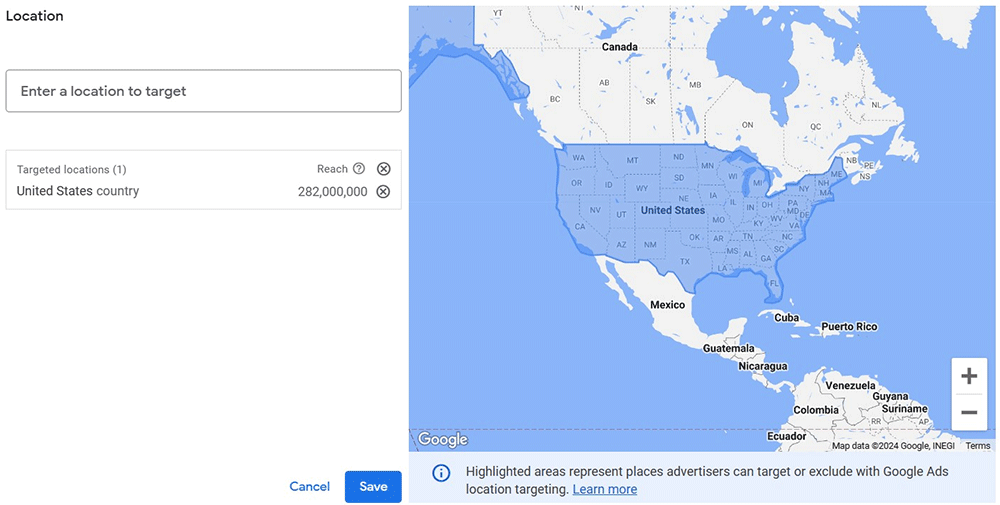1000x505 pixels.
Task: Open the map Terms link
Action: click(977, 446)
